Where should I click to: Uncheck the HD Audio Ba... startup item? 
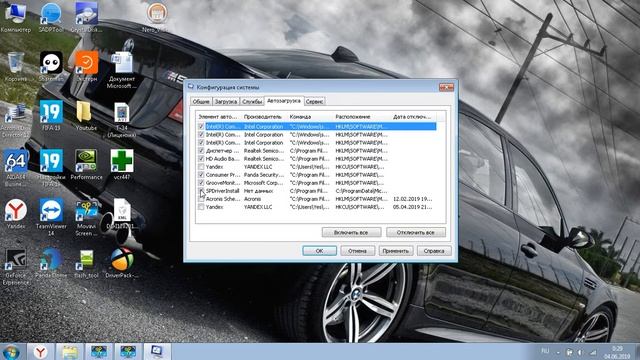tap(201, 159)
